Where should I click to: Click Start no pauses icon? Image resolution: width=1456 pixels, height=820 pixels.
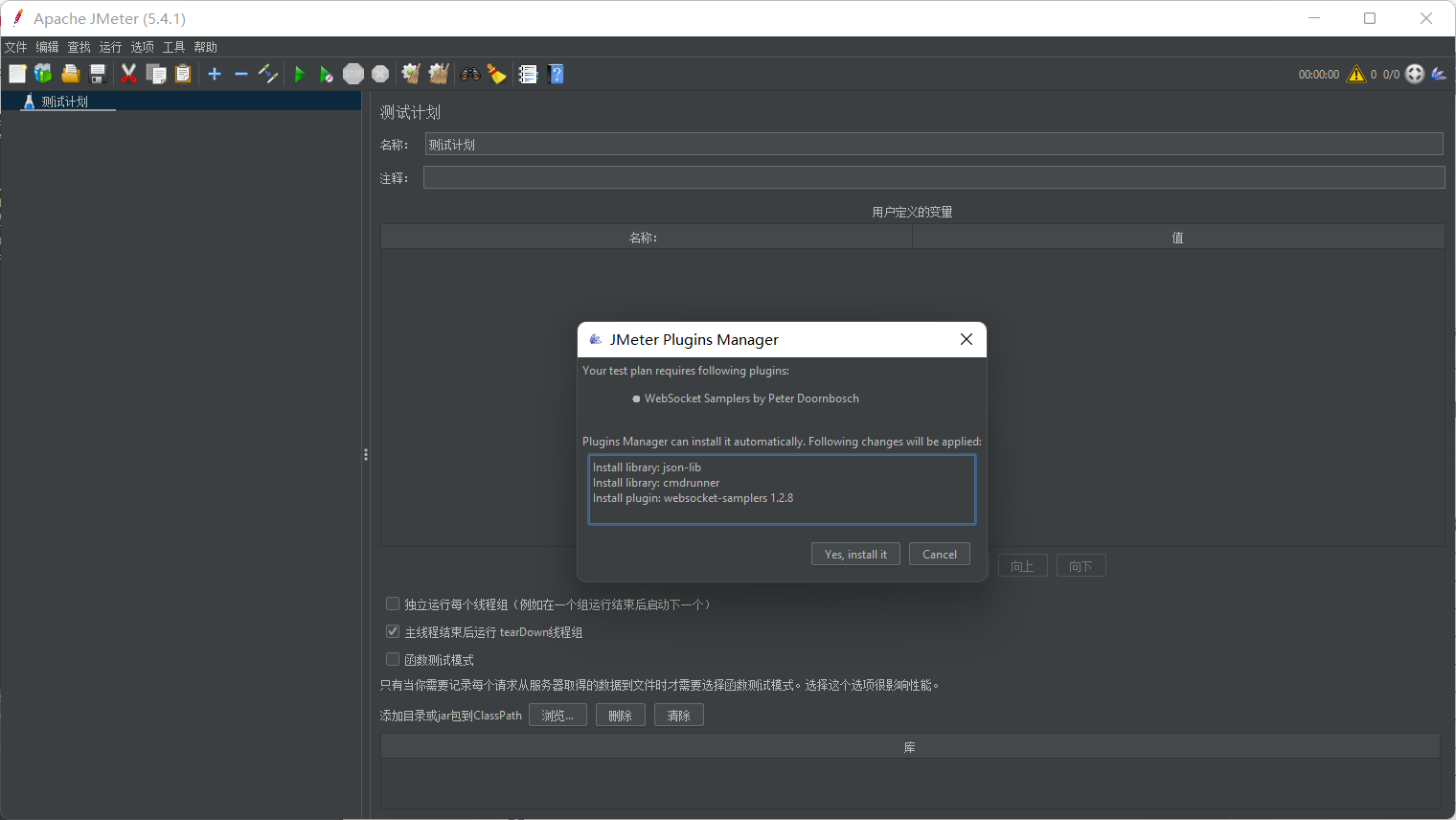326,74
